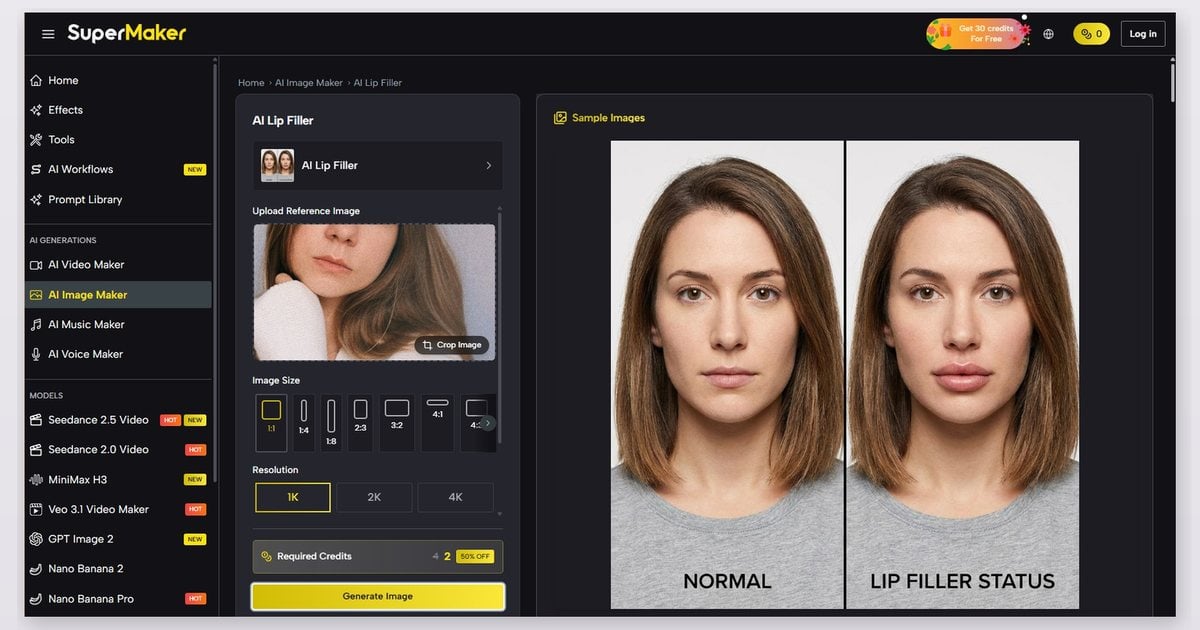Click the Required Credits coin icon
The height and width of the screenshot is (630, 1200).
(x=267, y=556)
